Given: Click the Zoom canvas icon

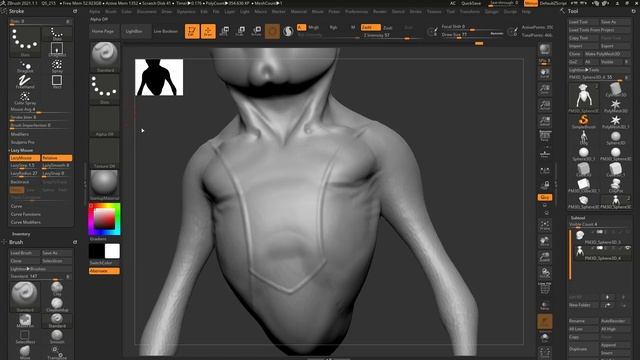Looking at the screenshot, I should click(545, 89).
